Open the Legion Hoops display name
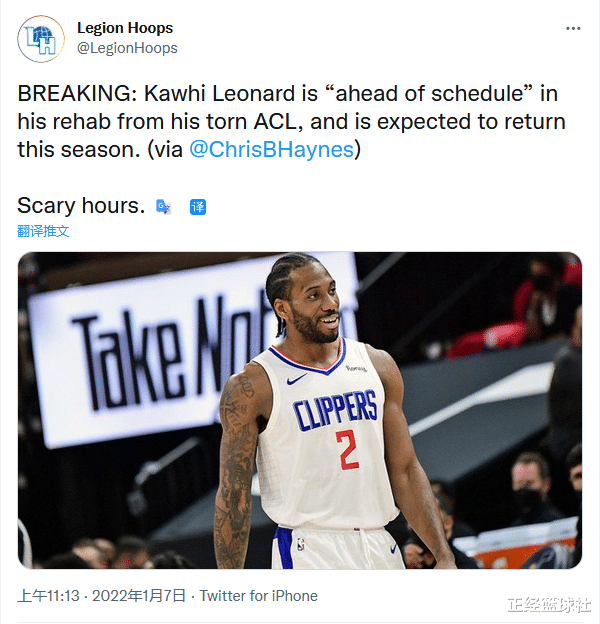This screenshot has height=624, width=600. (x=125, y=28)
